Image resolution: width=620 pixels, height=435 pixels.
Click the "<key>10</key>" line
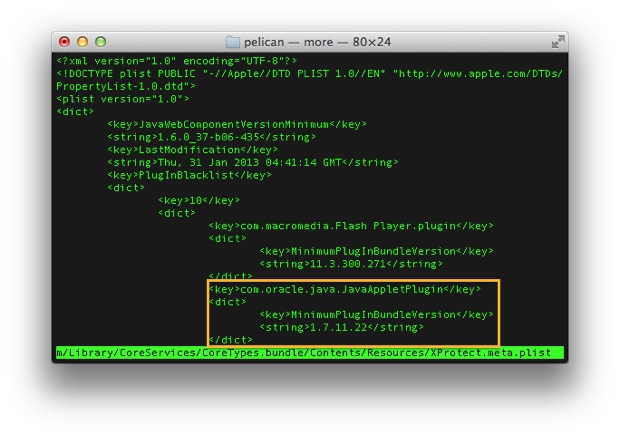(x=199, y=200)
